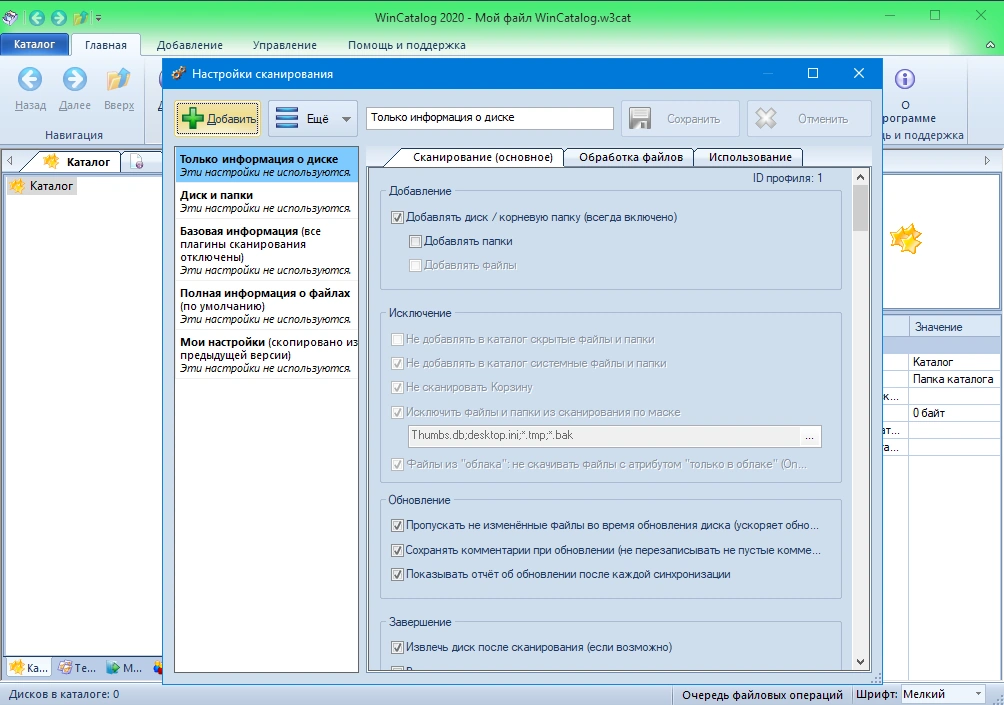
Task: Switch to Сканирование (основное) tab
Action: 483,157
